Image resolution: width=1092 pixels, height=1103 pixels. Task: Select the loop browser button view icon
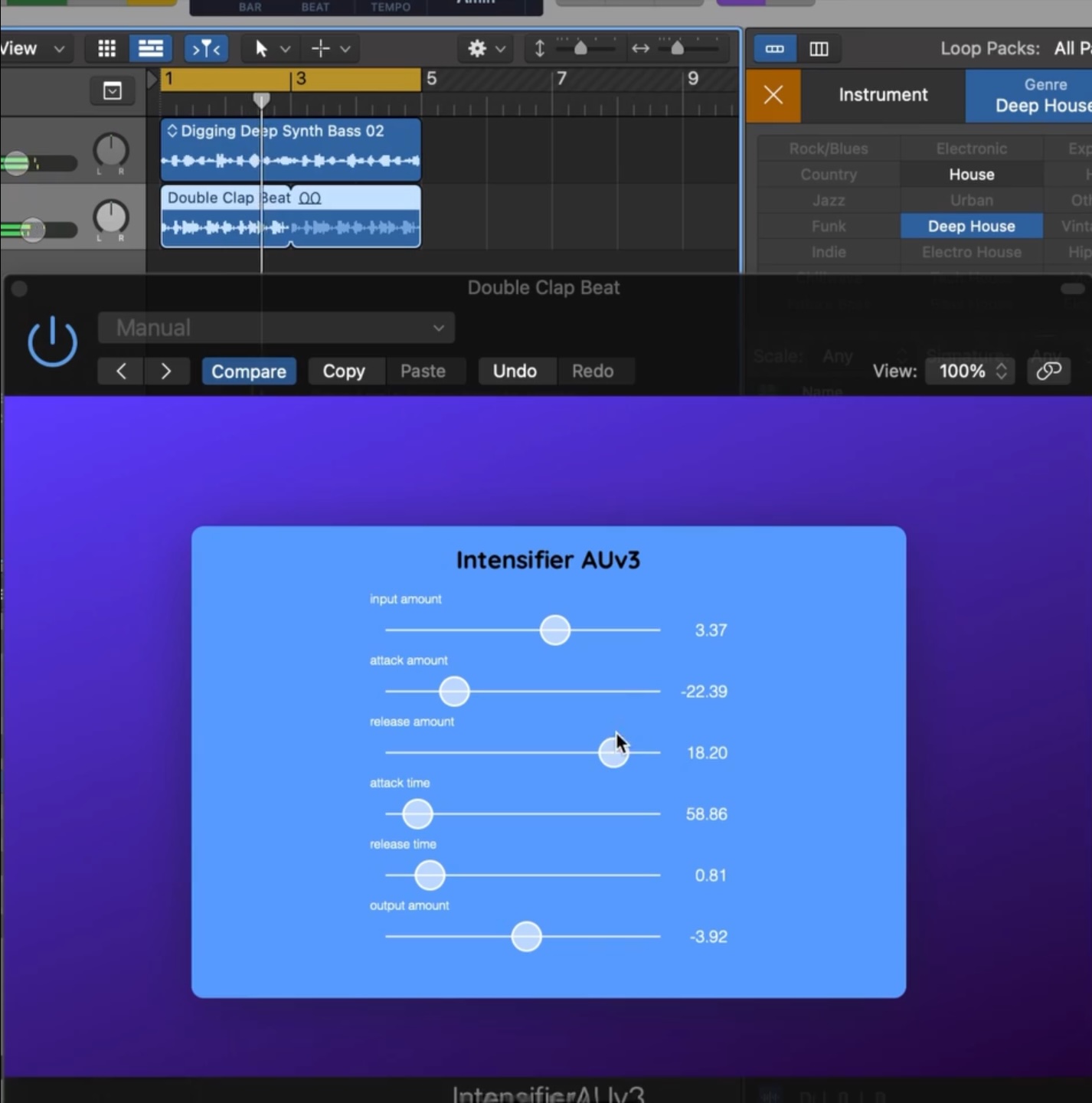[774, 49]
